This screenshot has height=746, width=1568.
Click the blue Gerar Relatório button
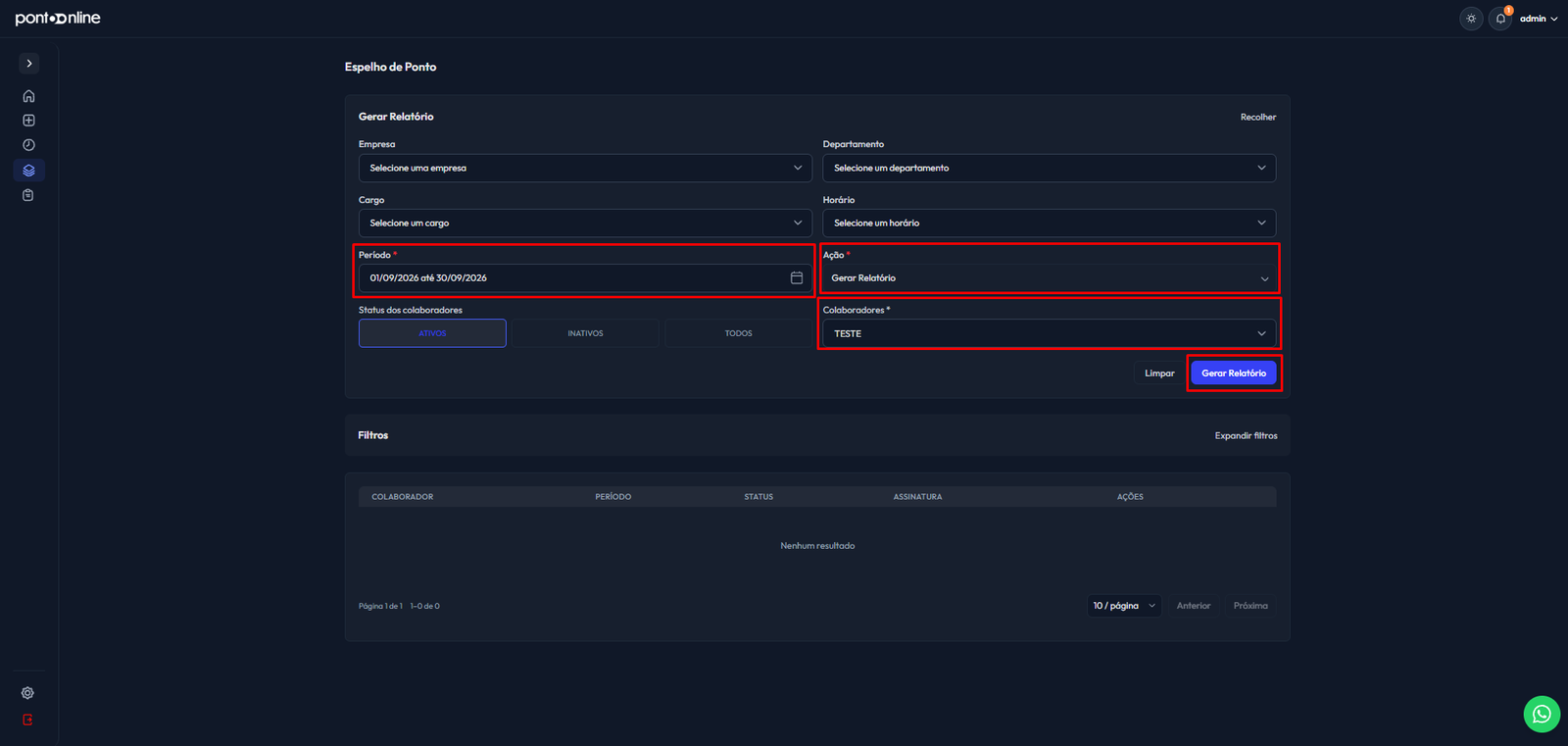[1234, 373]
